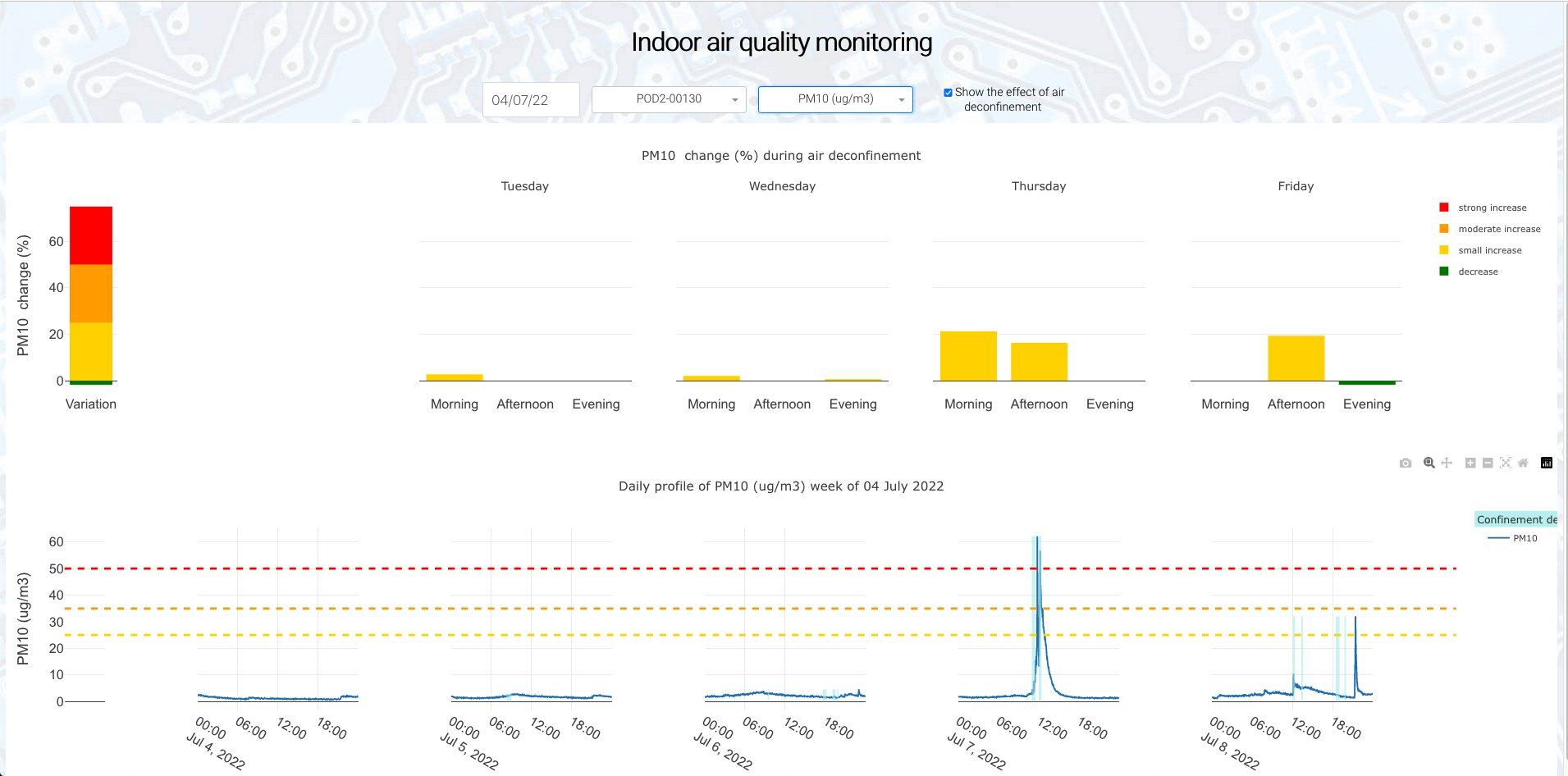
Task: Open the POD2-00130 sensor dropdown
Action: [669, 99]
